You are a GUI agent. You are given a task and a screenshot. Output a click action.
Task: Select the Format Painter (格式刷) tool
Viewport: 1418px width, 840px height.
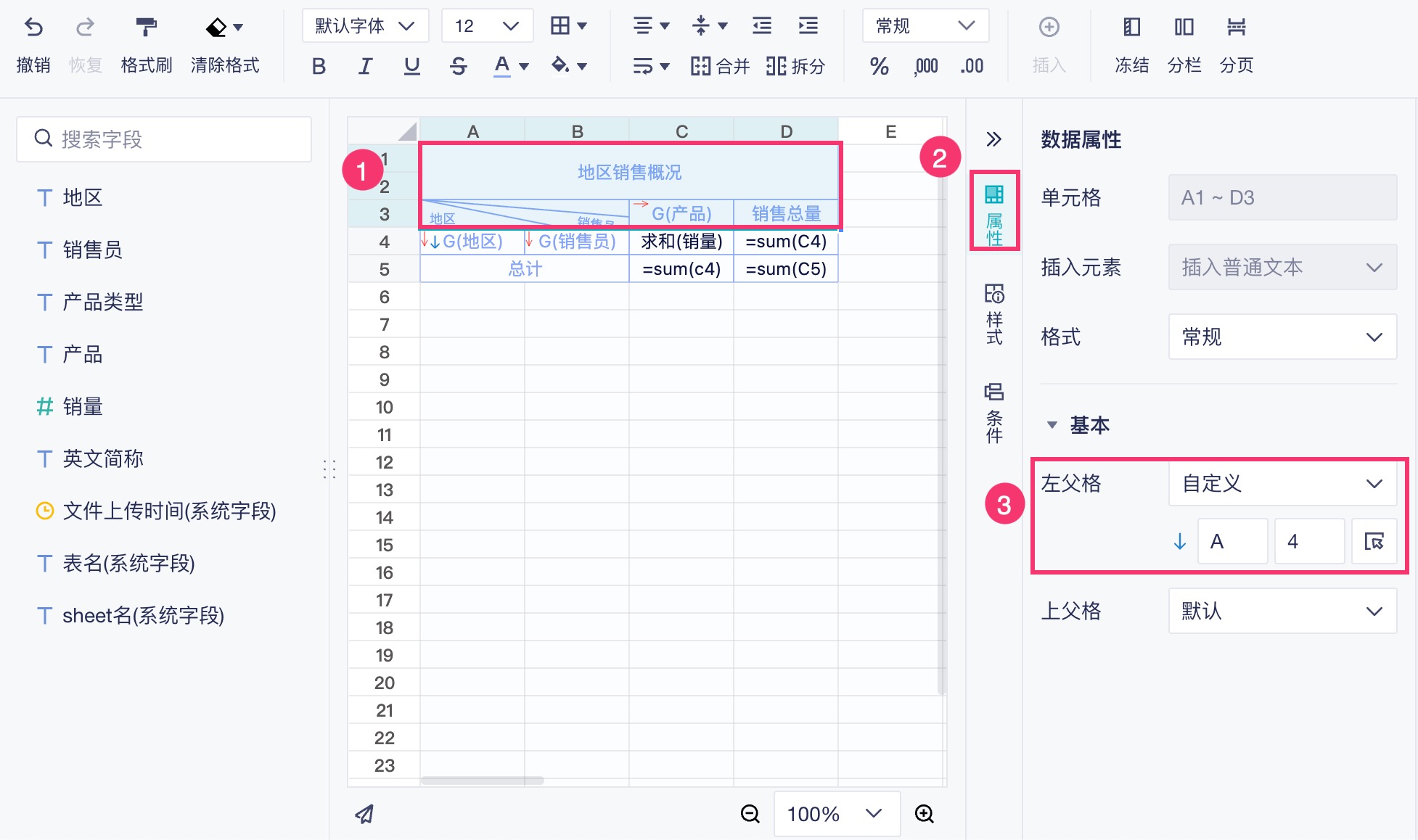coord(146,28)
